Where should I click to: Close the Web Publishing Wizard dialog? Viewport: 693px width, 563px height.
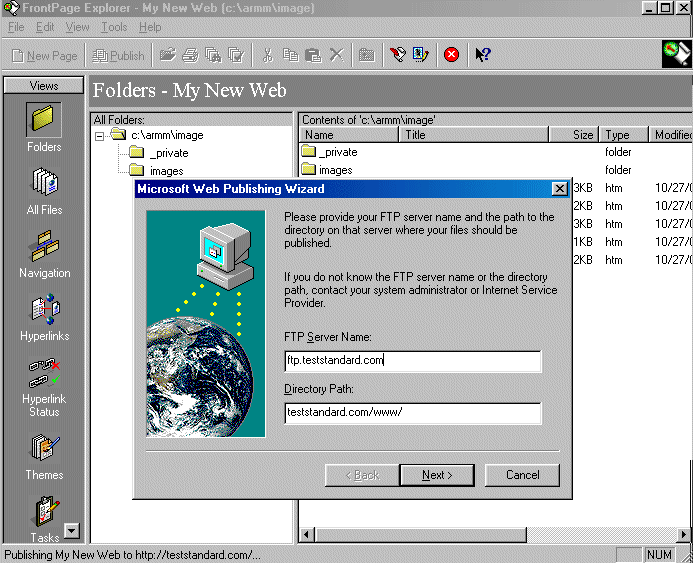coord(560,189)
